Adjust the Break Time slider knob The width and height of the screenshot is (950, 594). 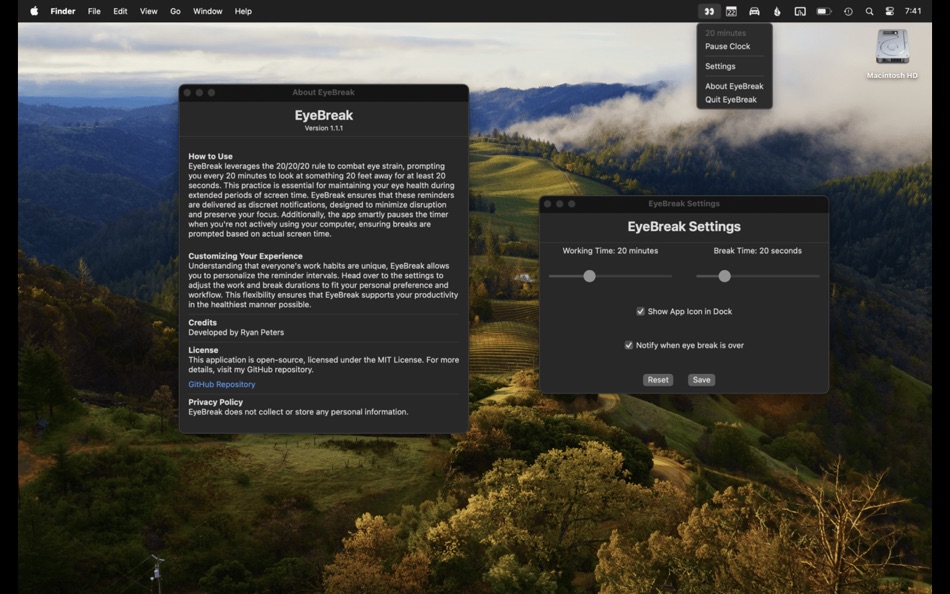[725, 276]
